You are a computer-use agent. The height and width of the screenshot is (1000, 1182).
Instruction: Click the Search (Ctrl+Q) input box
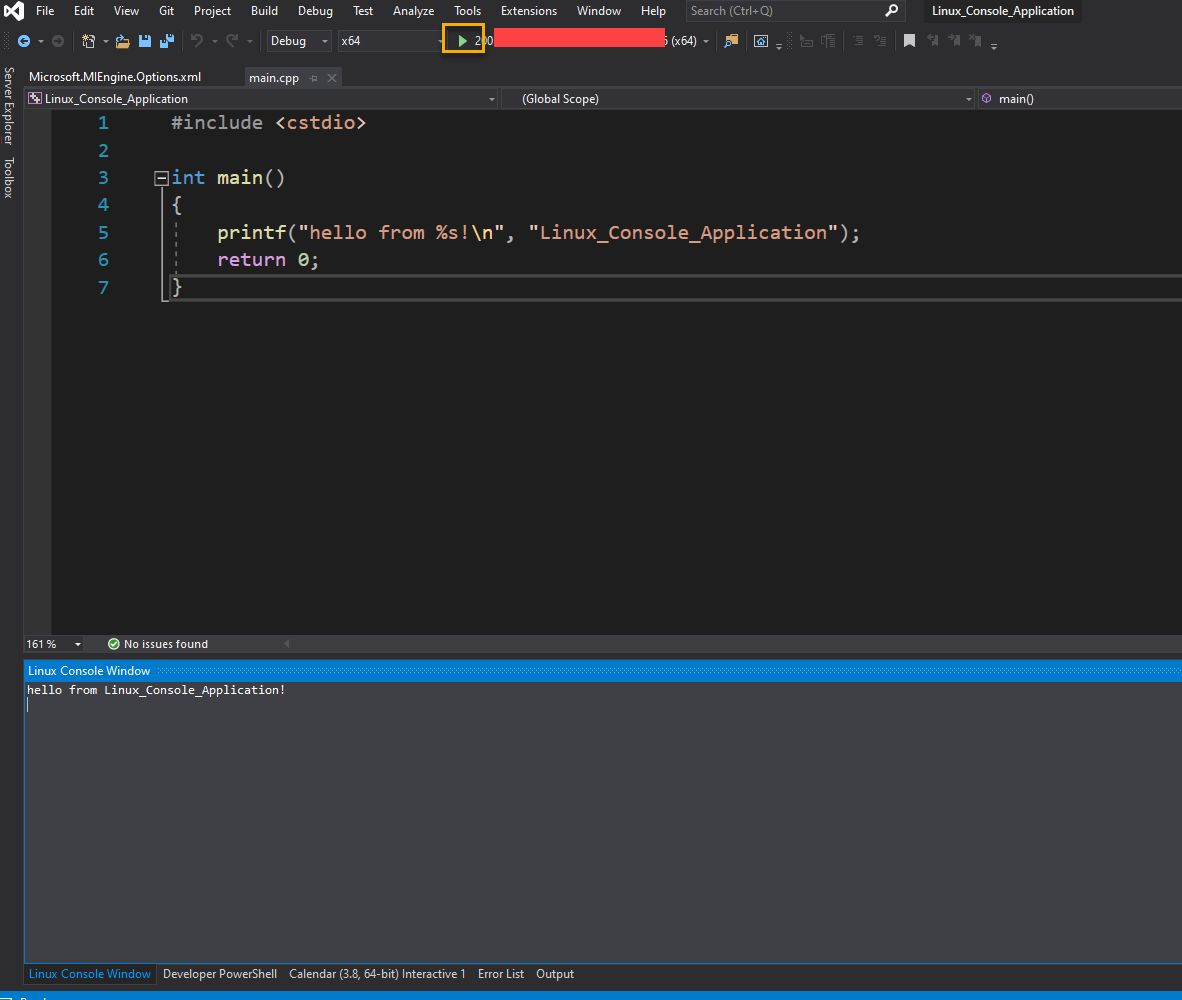(x=784, y=11)
